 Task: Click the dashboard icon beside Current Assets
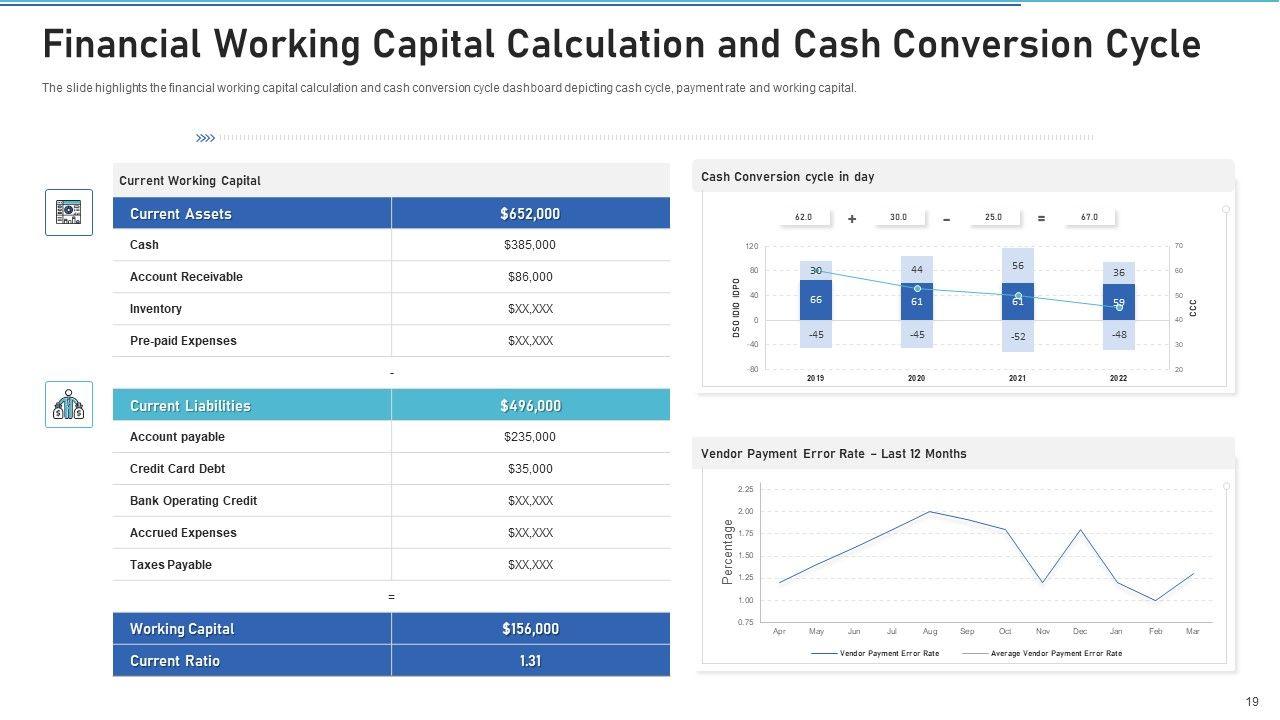tap(69, 212)
